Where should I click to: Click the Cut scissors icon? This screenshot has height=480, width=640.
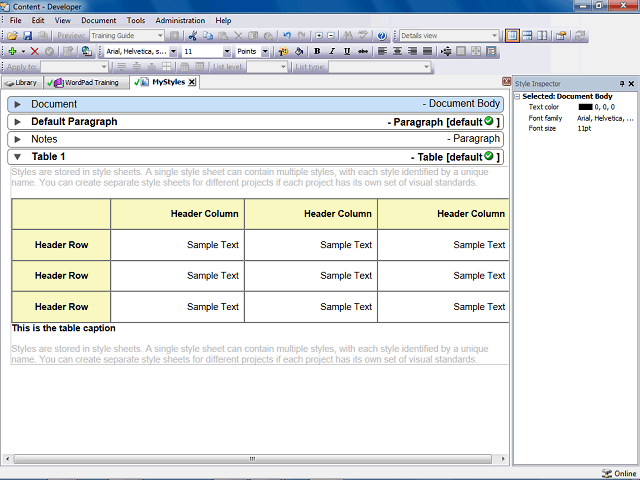click(193, 36)
